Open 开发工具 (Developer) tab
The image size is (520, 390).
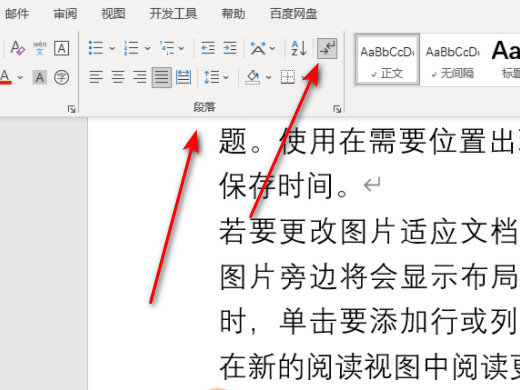pos(173,14)
